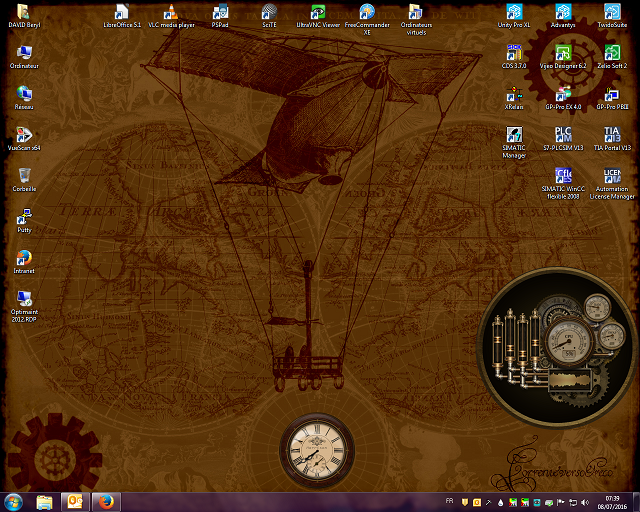Launch FreeCommander XE from the desktop
The image size is (640, 512).
tap(367, 13)
